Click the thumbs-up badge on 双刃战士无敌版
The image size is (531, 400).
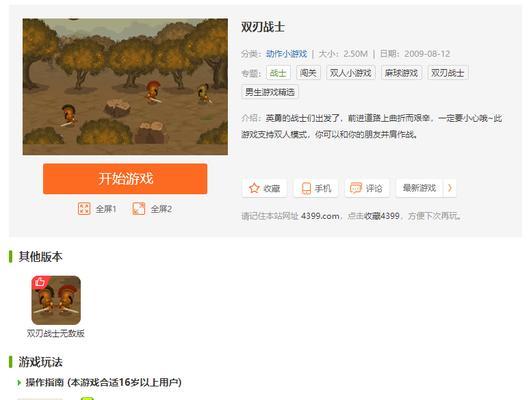point(40,282)
